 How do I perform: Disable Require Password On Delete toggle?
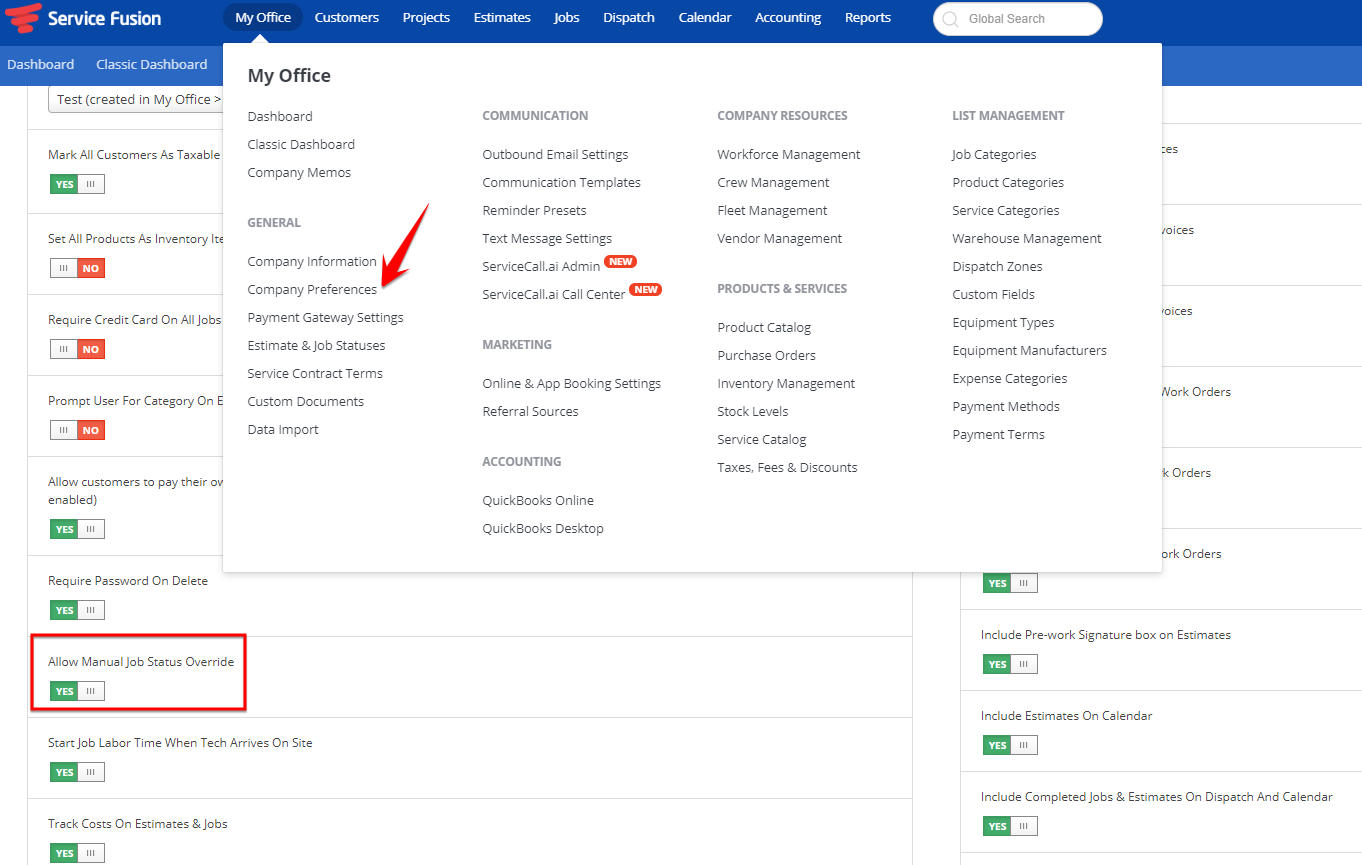coord(77,610)
